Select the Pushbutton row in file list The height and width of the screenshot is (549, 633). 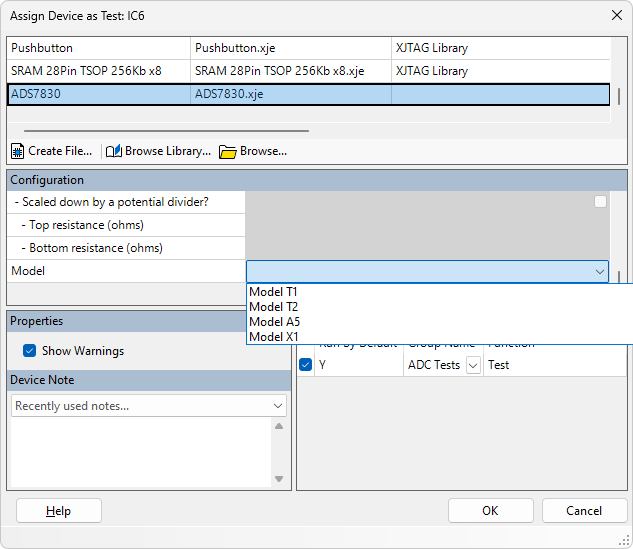click(x=100, y=48)
